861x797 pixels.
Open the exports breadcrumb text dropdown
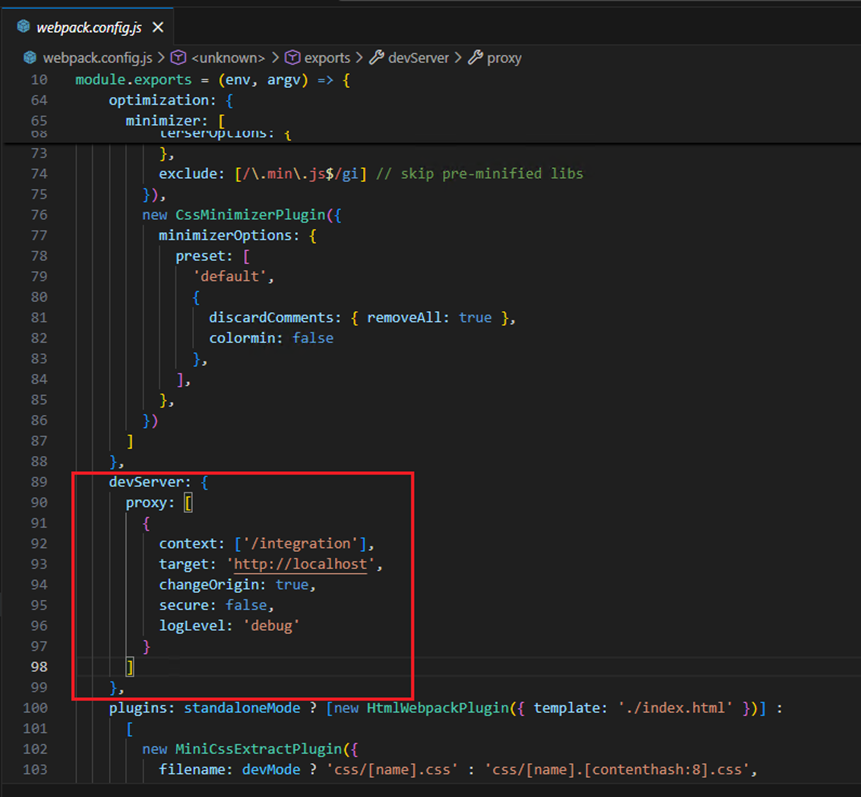coord(328,58)
